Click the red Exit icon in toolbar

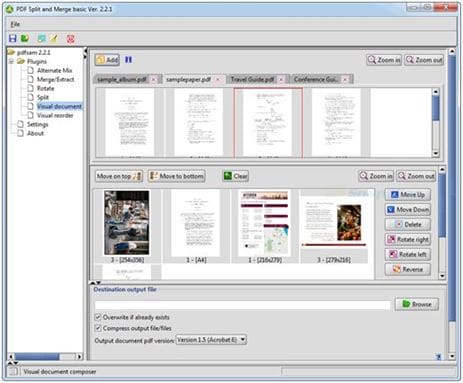click(70, 39)
